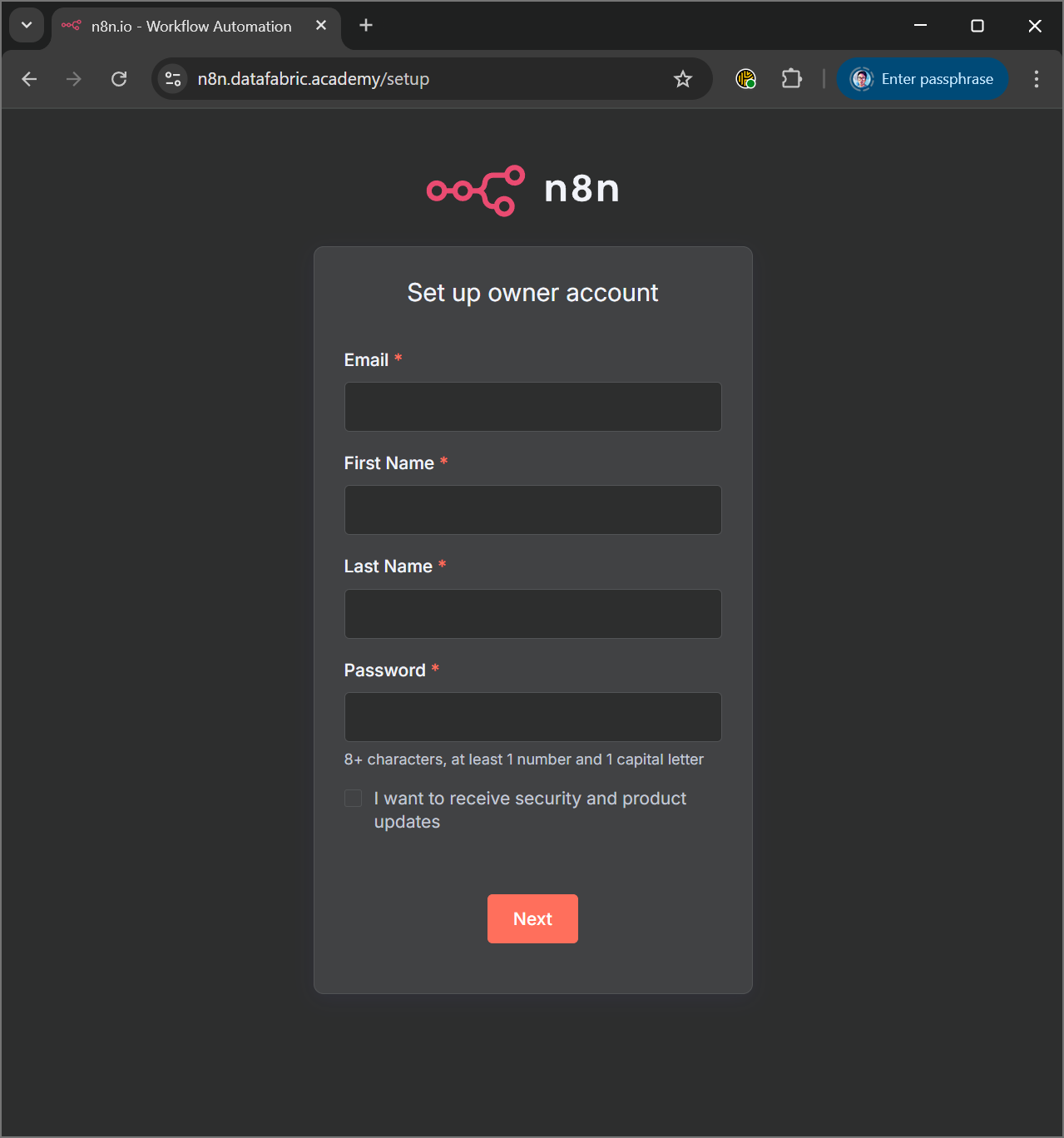The height and width of the screenshot is (1138, 1064).
Task: Click the First Name text box
Action: coord(532,510)
